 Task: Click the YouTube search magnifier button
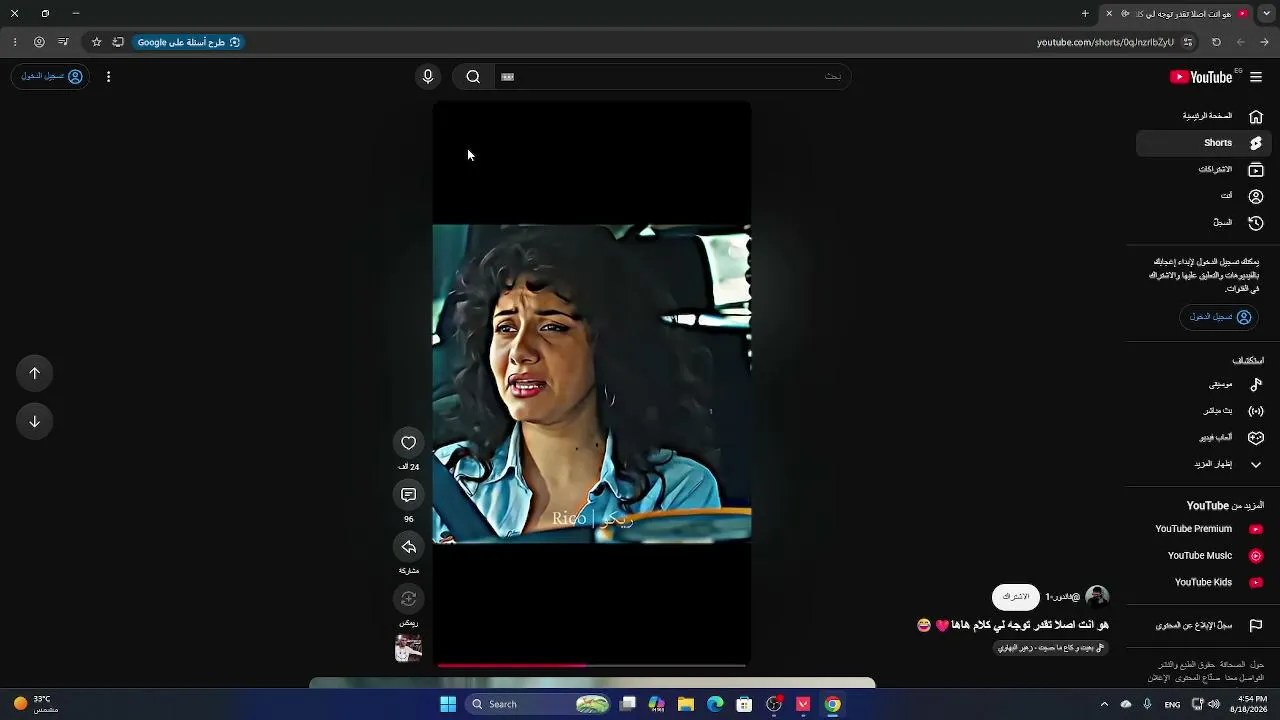(473, 77)
